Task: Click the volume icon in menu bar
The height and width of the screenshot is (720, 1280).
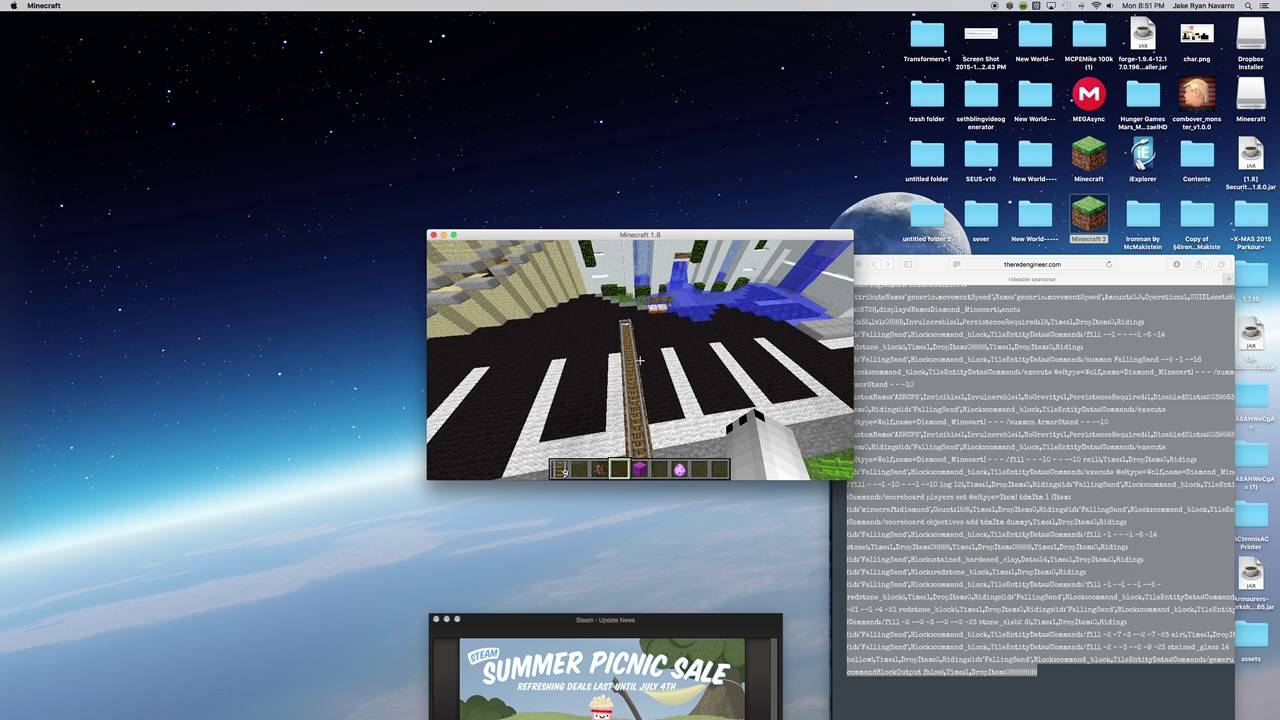Action: coord(1111,6)
